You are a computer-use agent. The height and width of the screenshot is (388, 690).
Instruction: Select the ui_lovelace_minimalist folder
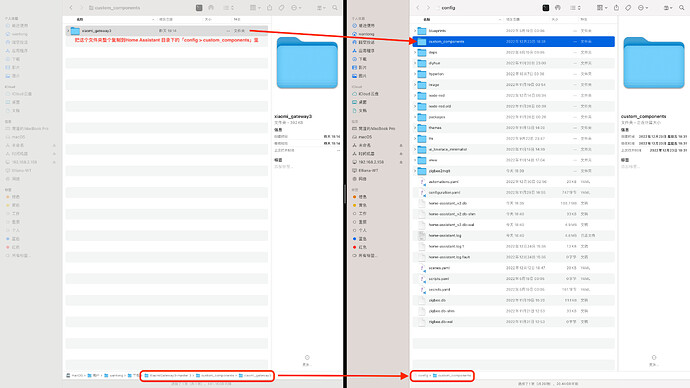[514, 150]
